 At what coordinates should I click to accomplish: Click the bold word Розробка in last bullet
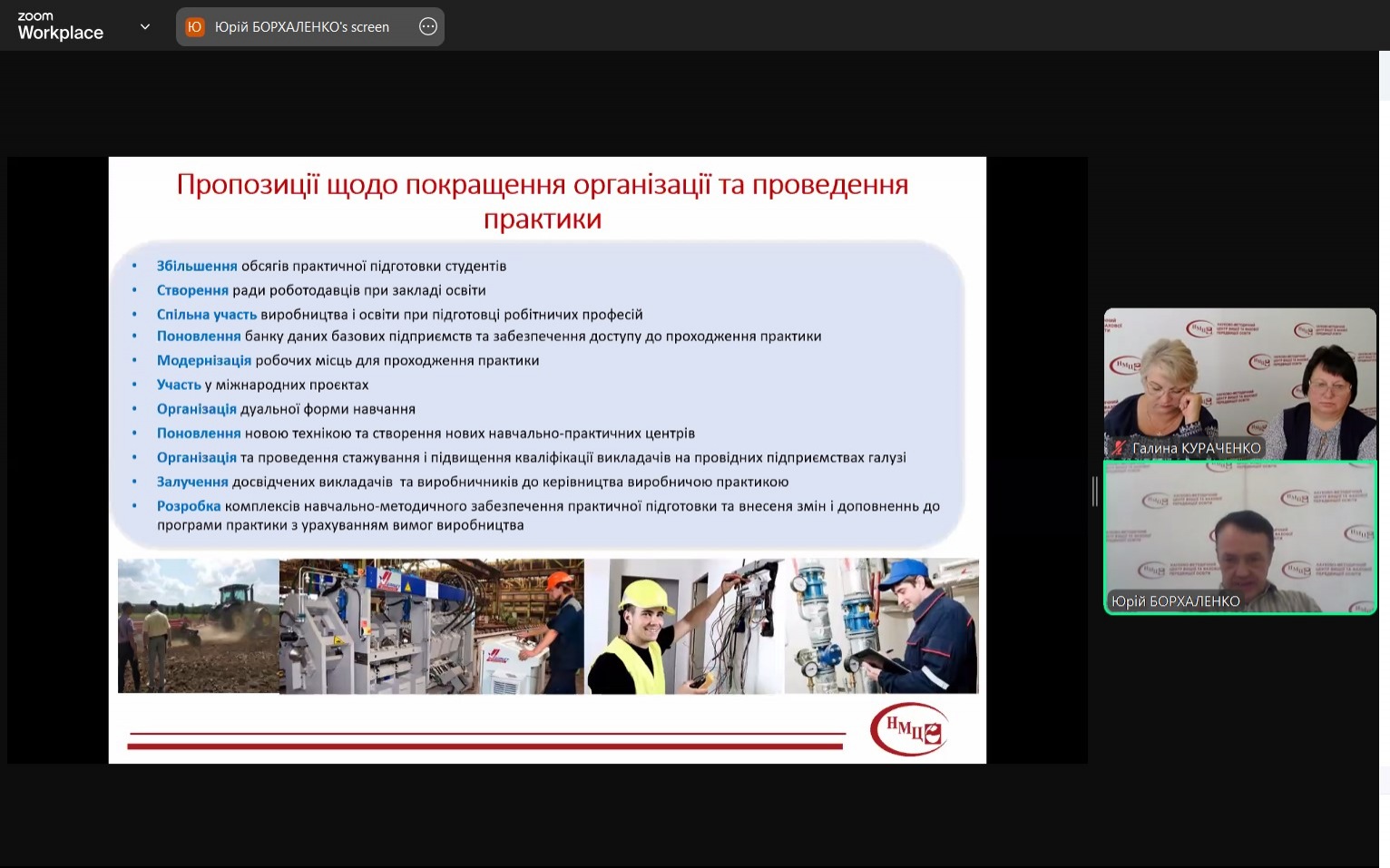point(188,506)
